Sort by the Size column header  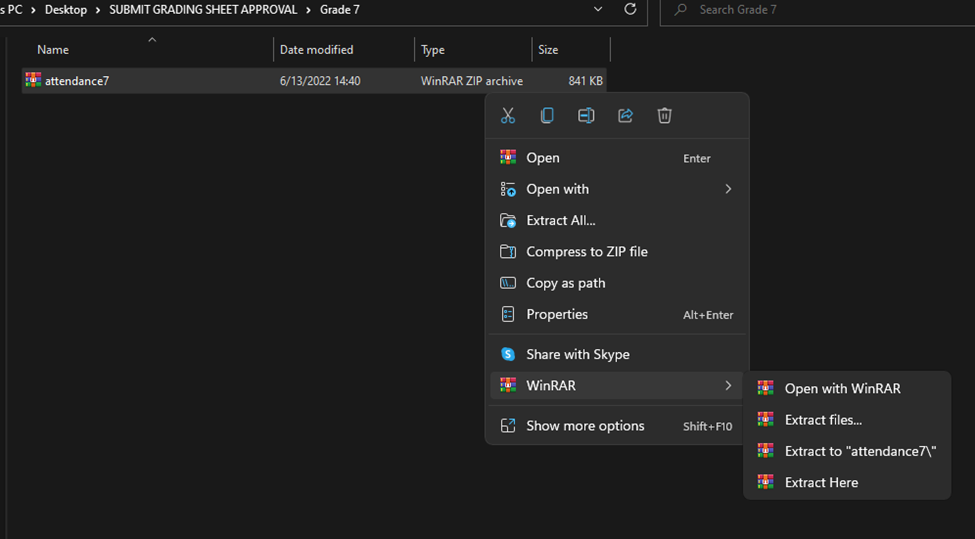coord(548,50)
